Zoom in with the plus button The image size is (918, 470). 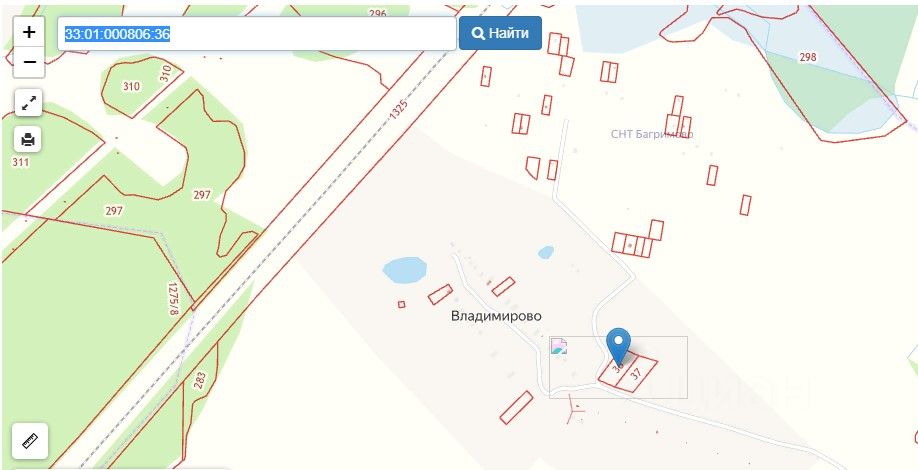point(29,32)
